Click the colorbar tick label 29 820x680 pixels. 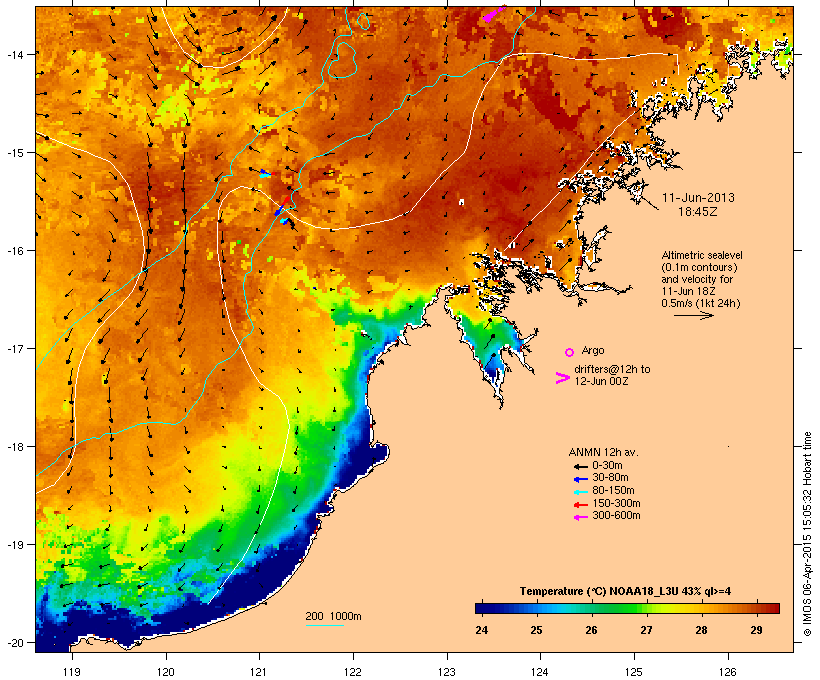[x=756, y=630]
